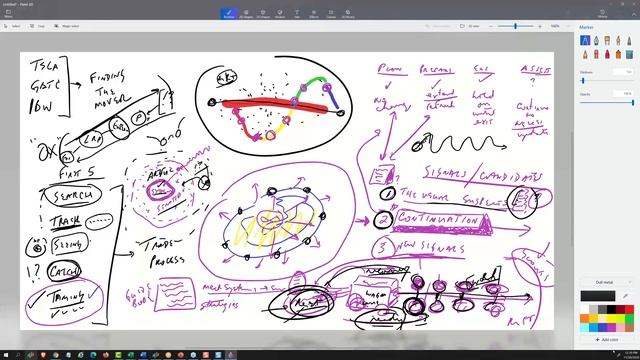Viewport: 640px width, 360px height.
Task: Open the History panel
Action: pos(602,13)
